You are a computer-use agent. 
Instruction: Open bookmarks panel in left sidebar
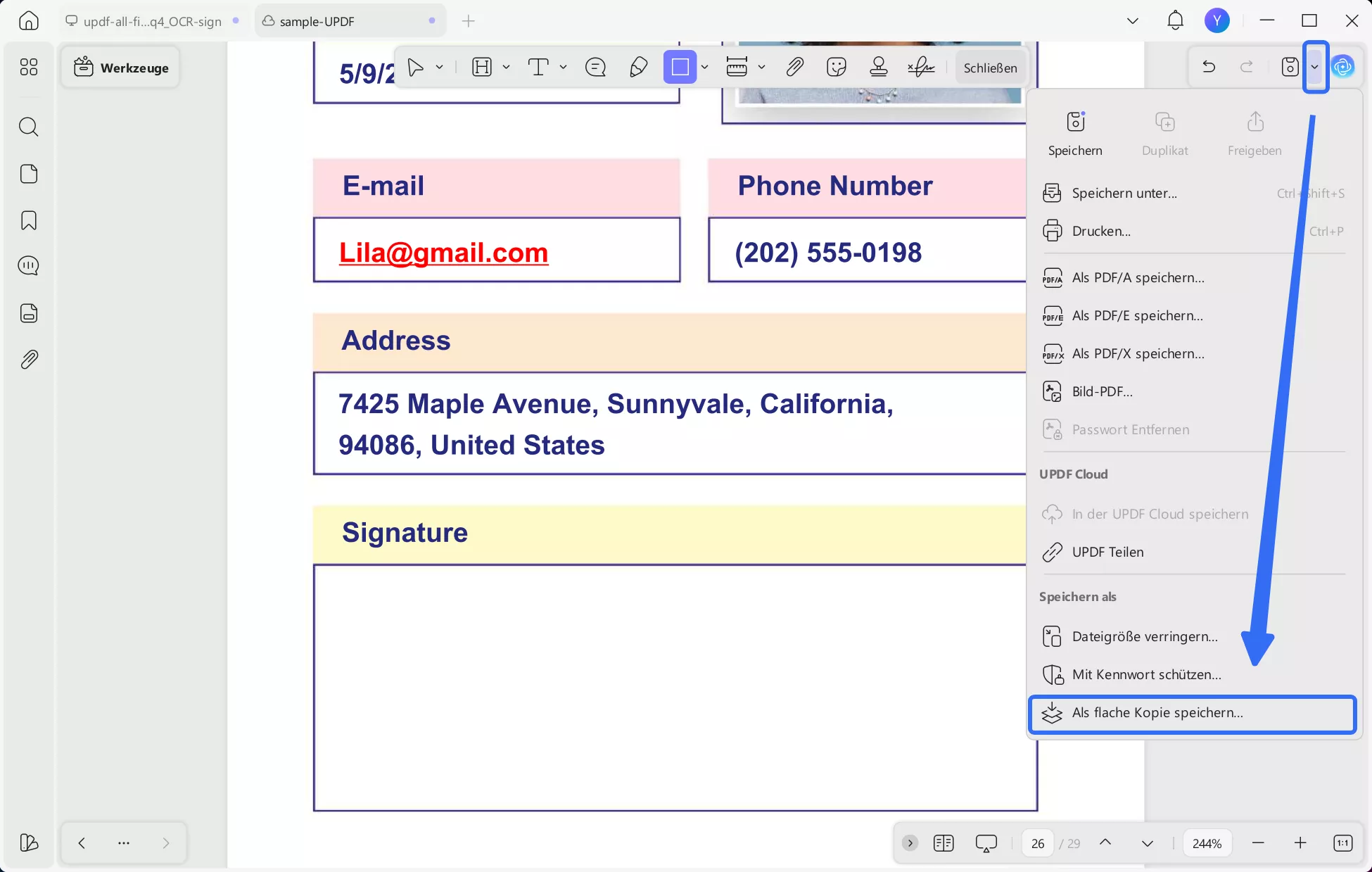click(x=29, y=220)
